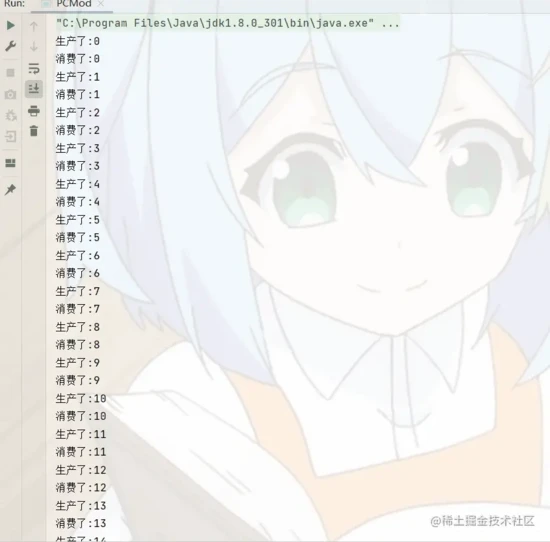
Task: Click the Run panel label
Action: [x=14, y=4]
